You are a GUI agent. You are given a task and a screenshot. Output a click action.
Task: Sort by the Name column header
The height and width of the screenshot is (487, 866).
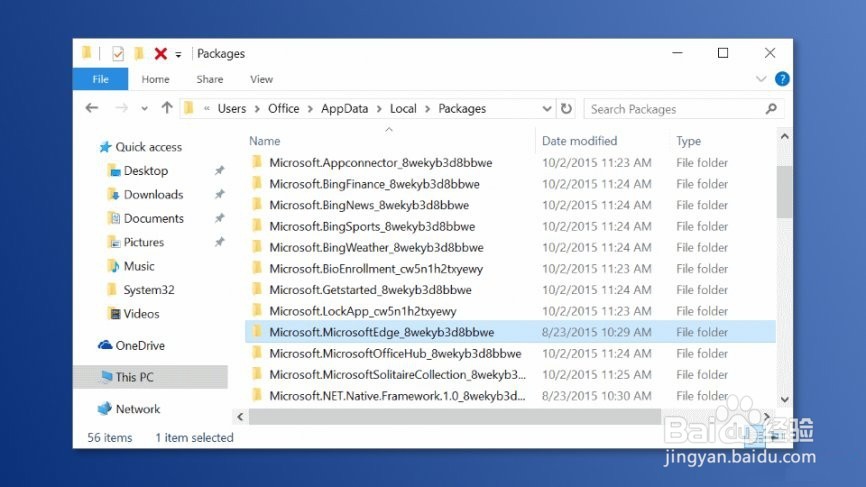pos(264,141)
